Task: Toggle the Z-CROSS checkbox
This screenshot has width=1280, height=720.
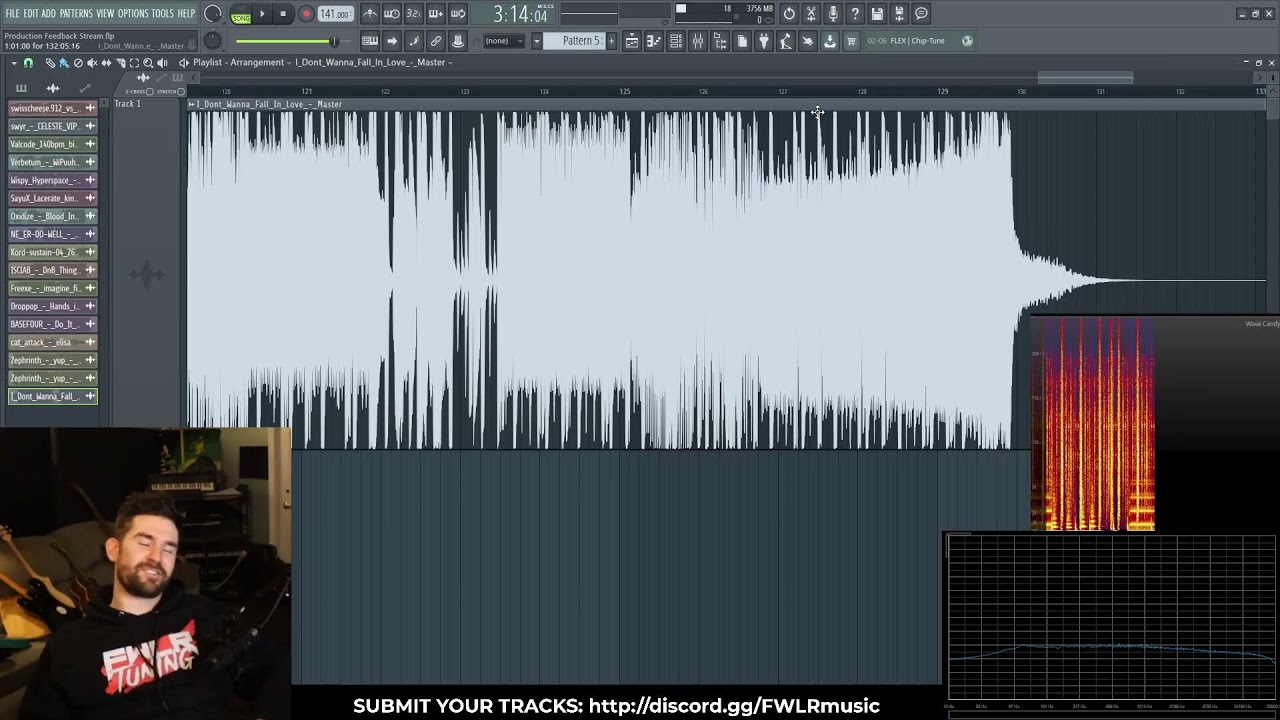Action: tap(150, 91)
